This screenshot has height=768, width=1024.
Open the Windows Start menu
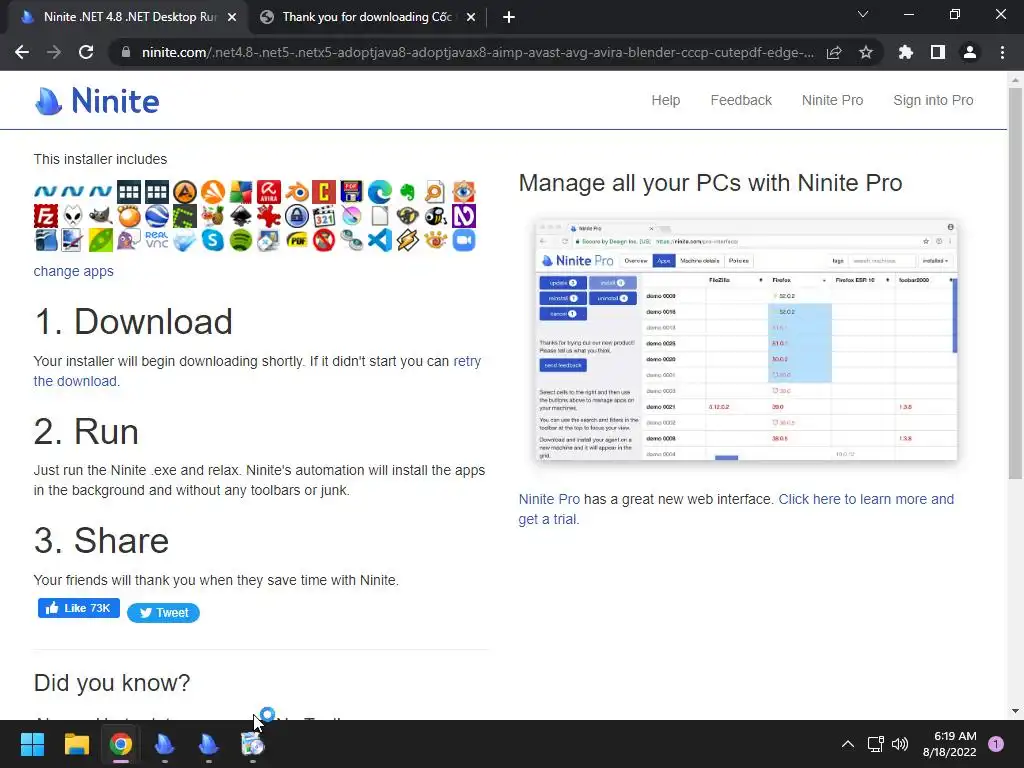[x=32, y=744]
